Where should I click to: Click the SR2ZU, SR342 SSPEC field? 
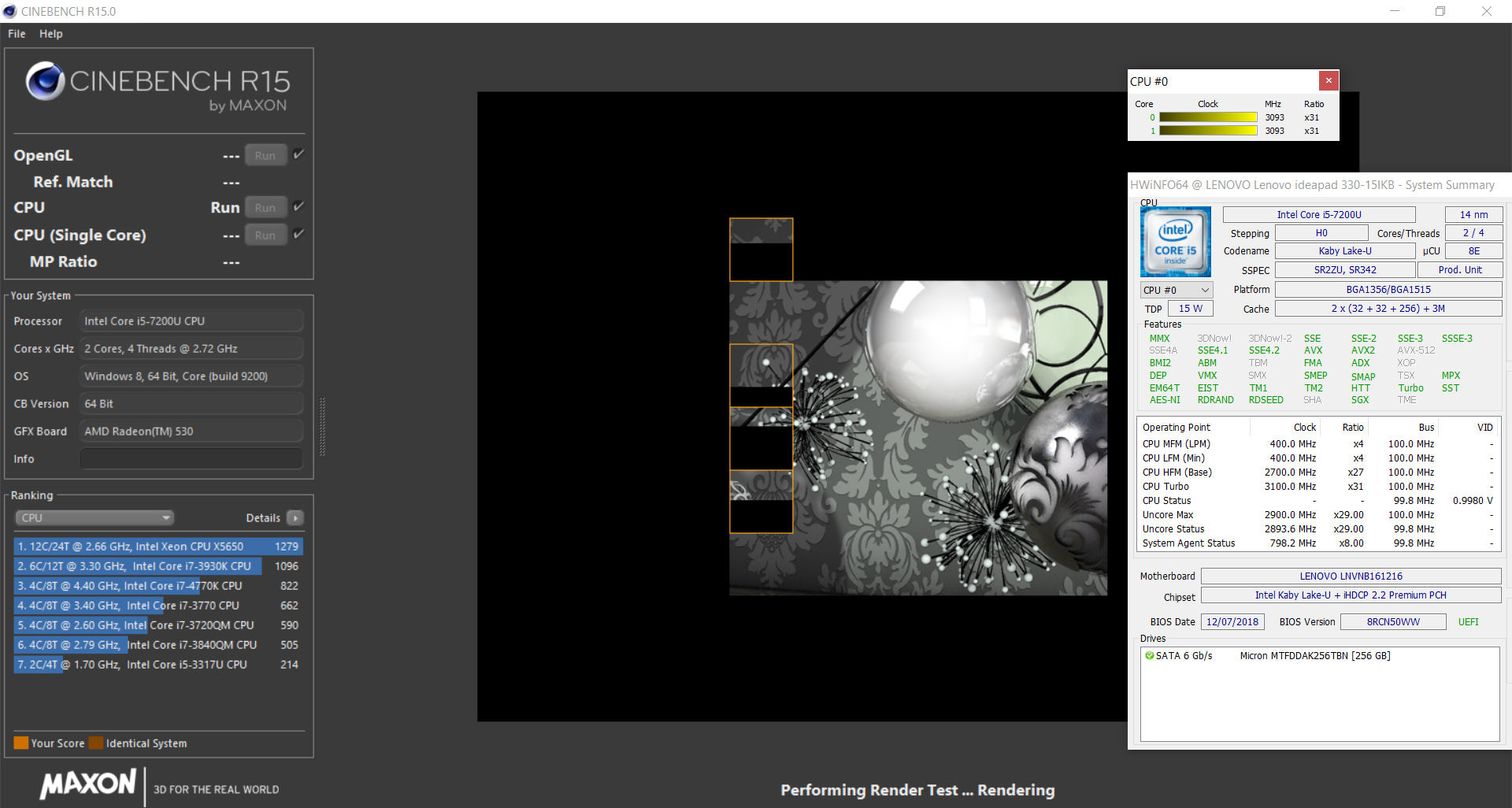[x=1345, y=269]
